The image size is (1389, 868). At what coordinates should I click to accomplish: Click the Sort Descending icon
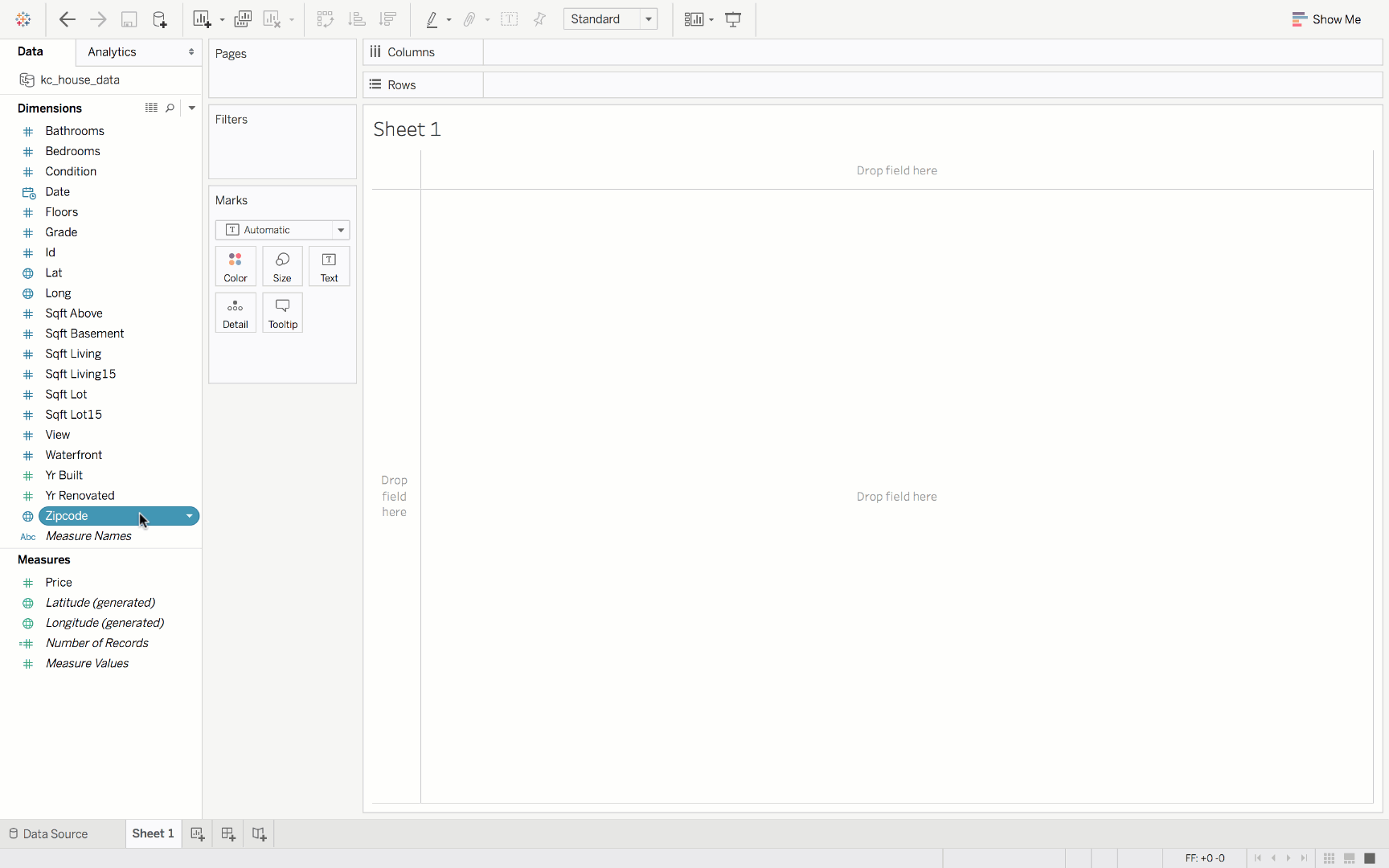coord(387,19)
